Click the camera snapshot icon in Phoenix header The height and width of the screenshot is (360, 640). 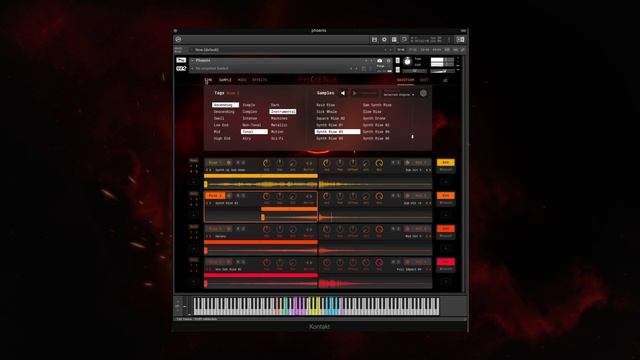click(x=380, y=60)
